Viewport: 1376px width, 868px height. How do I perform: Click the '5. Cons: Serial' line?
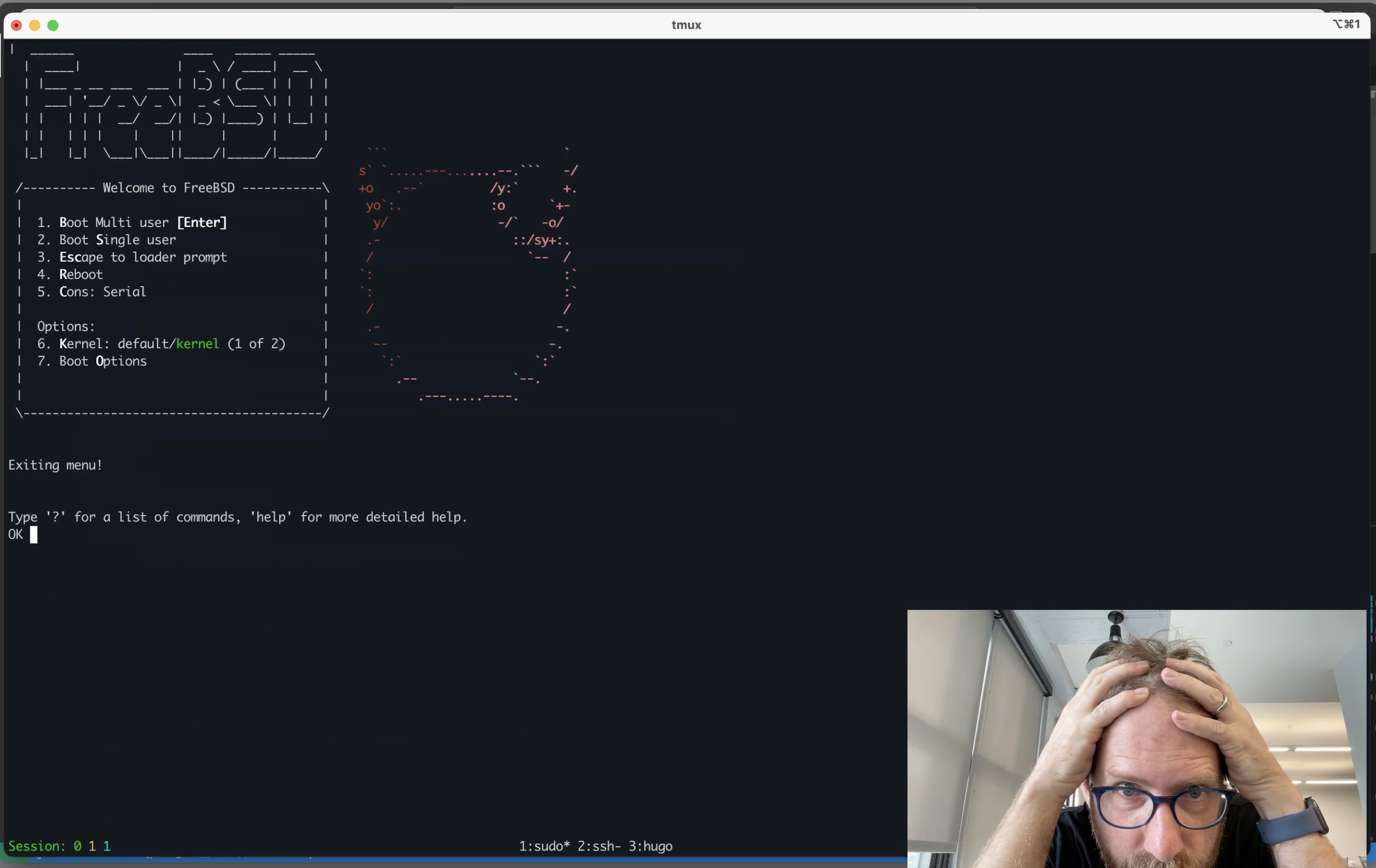click(91, 291)
